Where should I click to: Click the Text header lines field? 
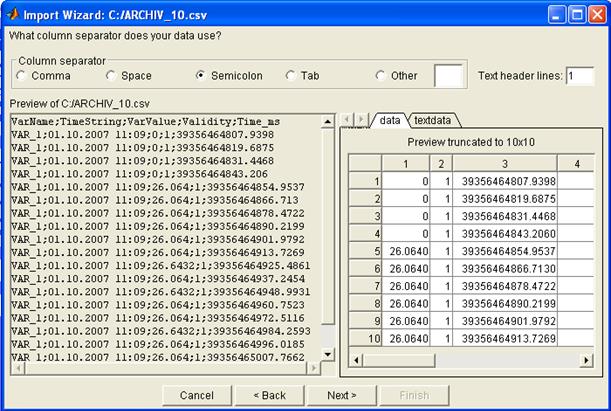pyautogui.click(x=580, y=76)
